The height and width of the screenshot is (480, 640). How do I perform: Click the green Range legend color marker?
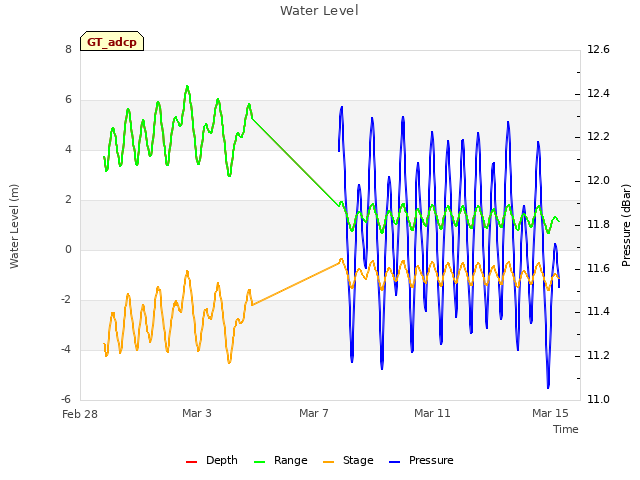pos(259,462)
